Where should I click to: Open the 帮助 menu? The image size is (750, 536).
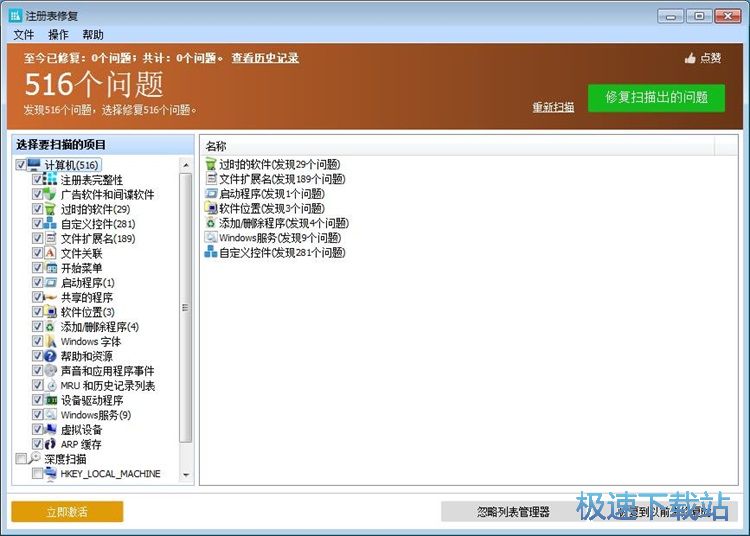93,34
